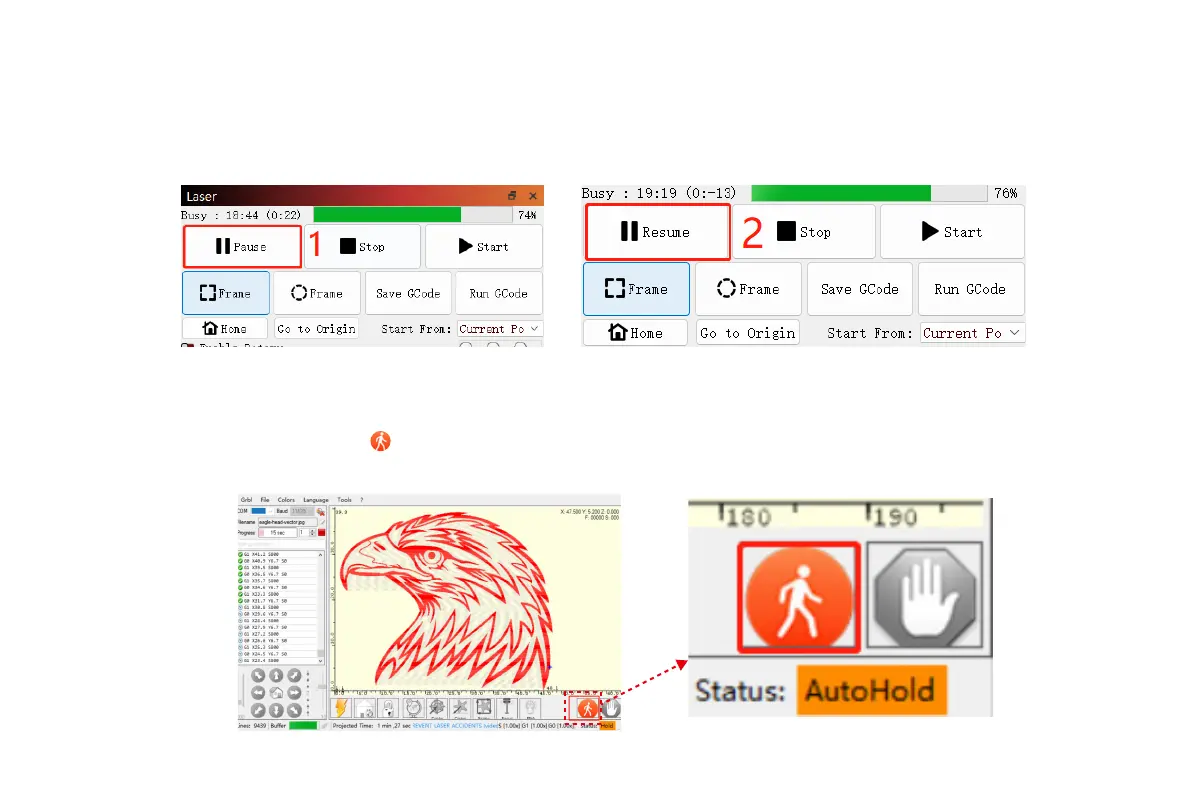Jog left with the left arrow

(257, 693)
